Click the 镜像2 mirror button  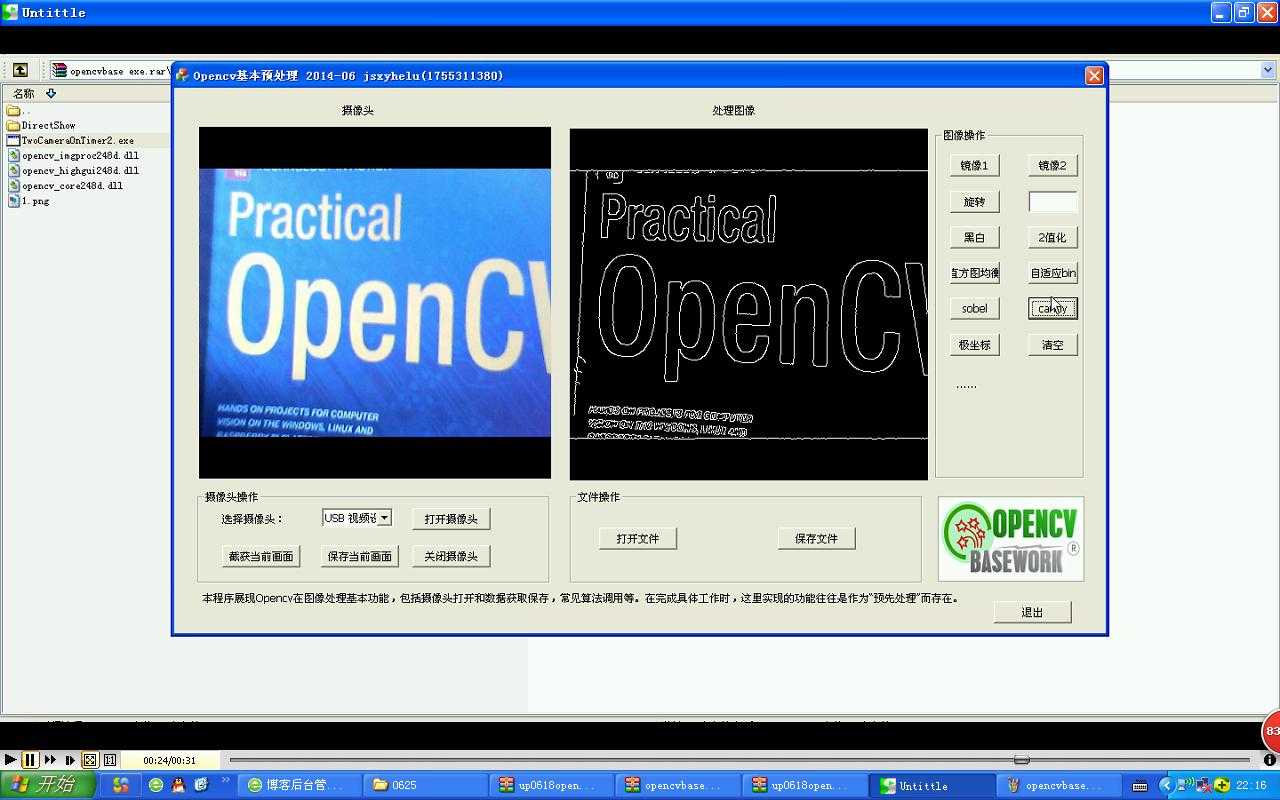1052,166
